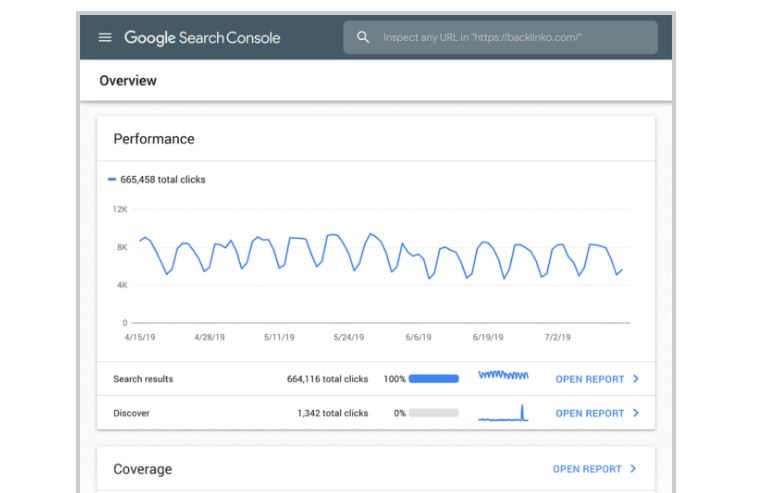Click the Google Search Console logo
The image size is (761, 493).
202,37
